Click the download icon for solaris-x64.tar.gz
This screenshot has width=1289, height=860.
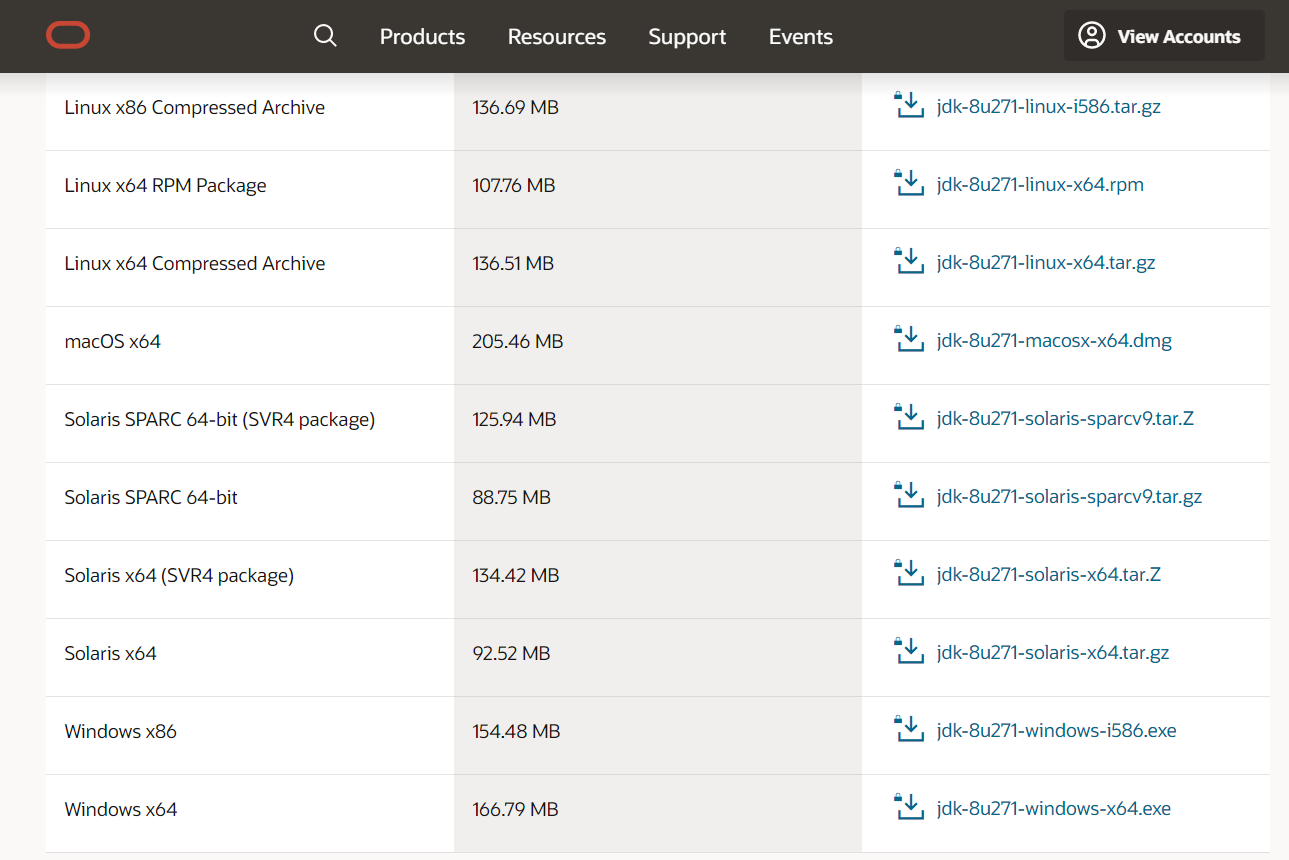point(908,652)
